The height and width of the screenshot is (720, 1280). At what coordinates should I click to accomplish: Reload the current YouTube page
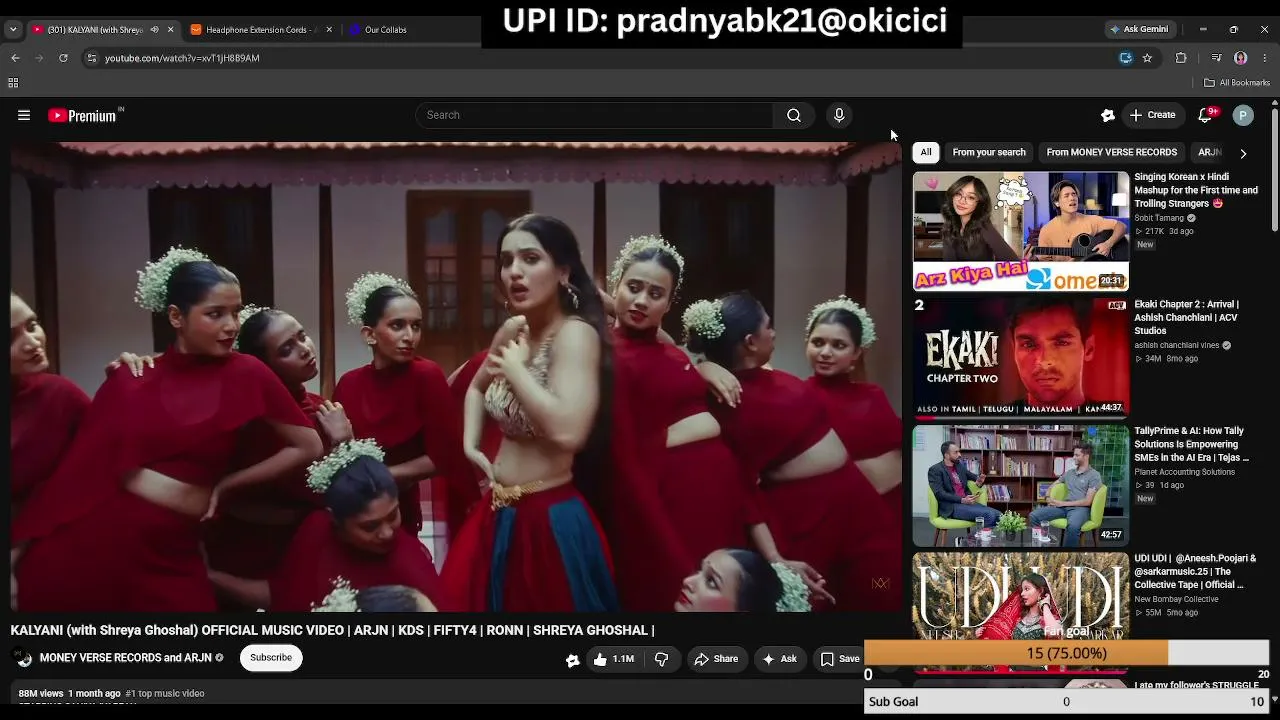pos(63,58)
